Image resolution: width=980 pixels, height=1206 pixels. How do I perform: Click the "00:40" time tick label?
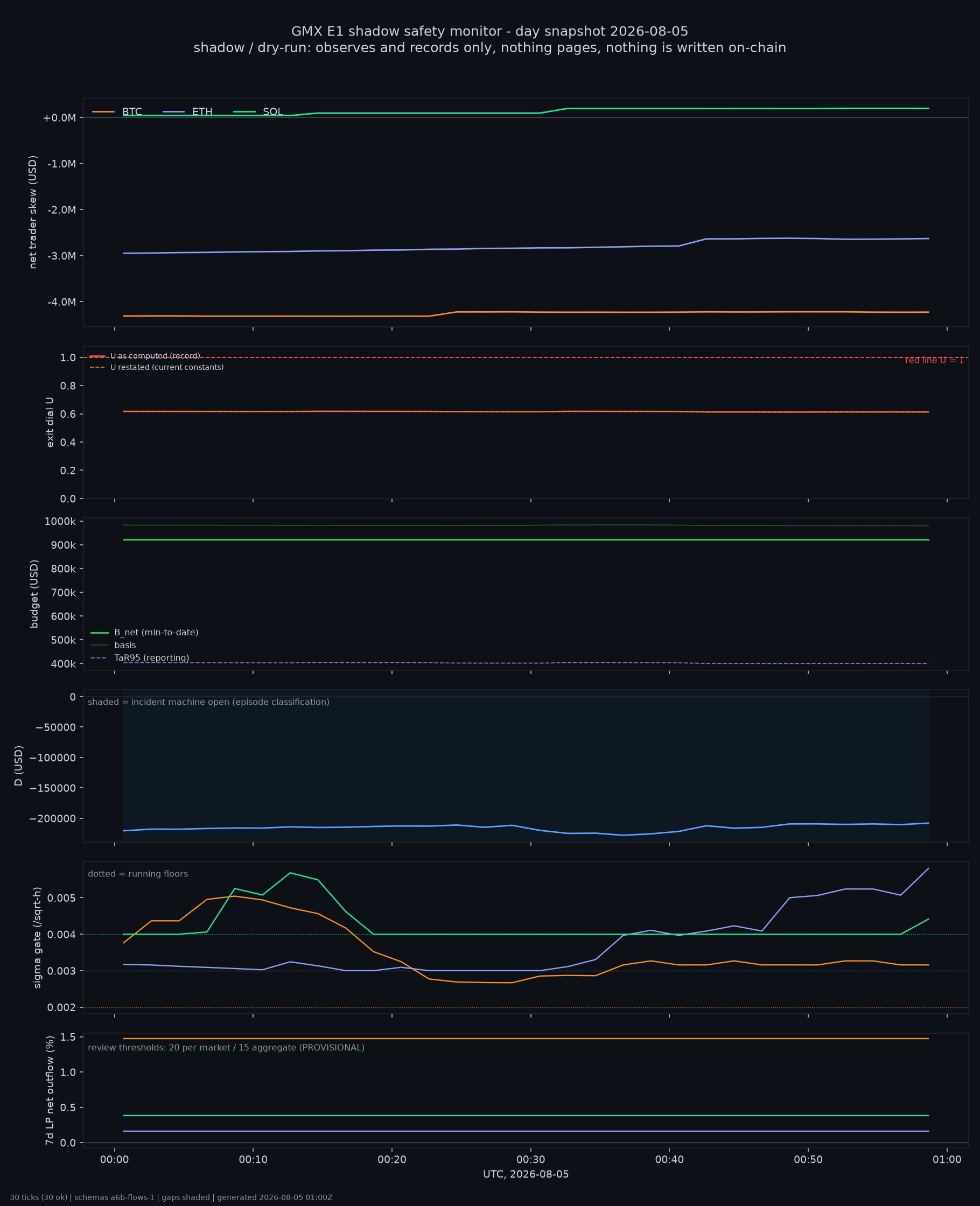(x=669, y=1160)
